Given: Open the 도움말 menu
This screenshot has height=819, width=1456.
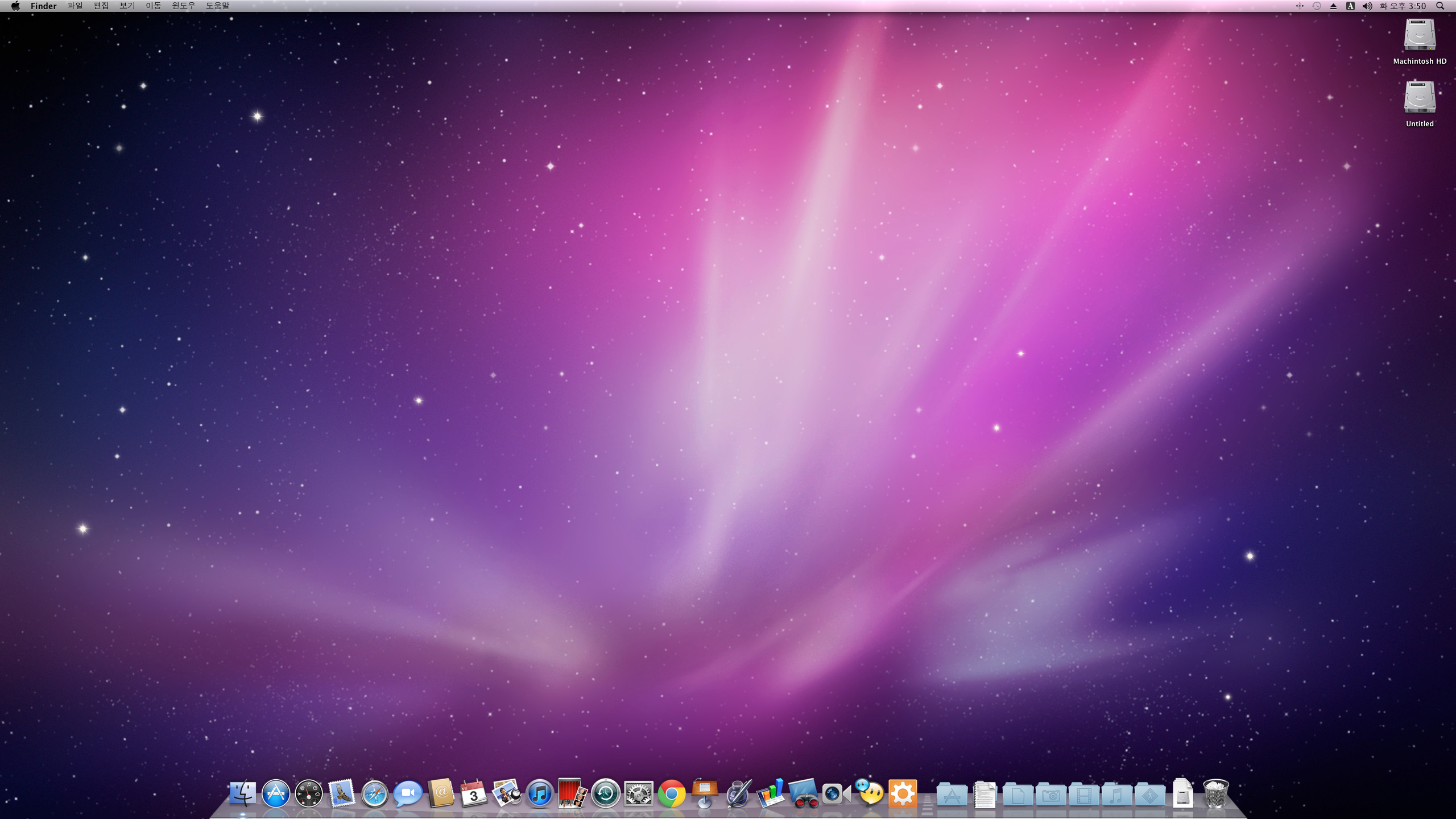Looking at the screenshot, I should (218, 6).
